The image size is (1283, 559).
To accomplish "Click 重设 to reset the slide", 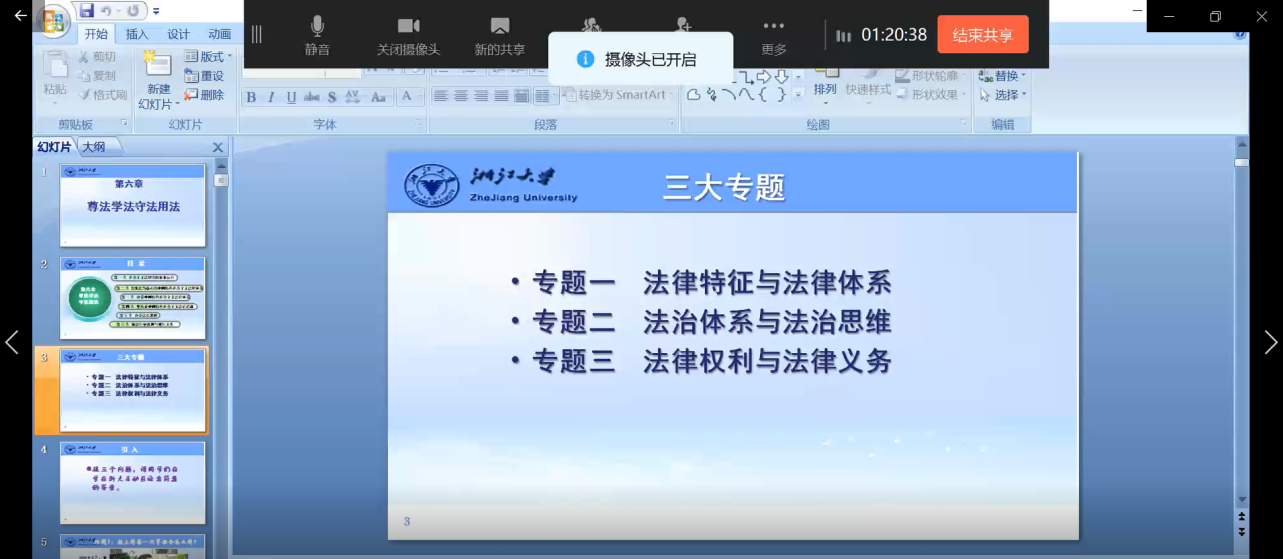I will pyautogui.click(x=205, y=76).
